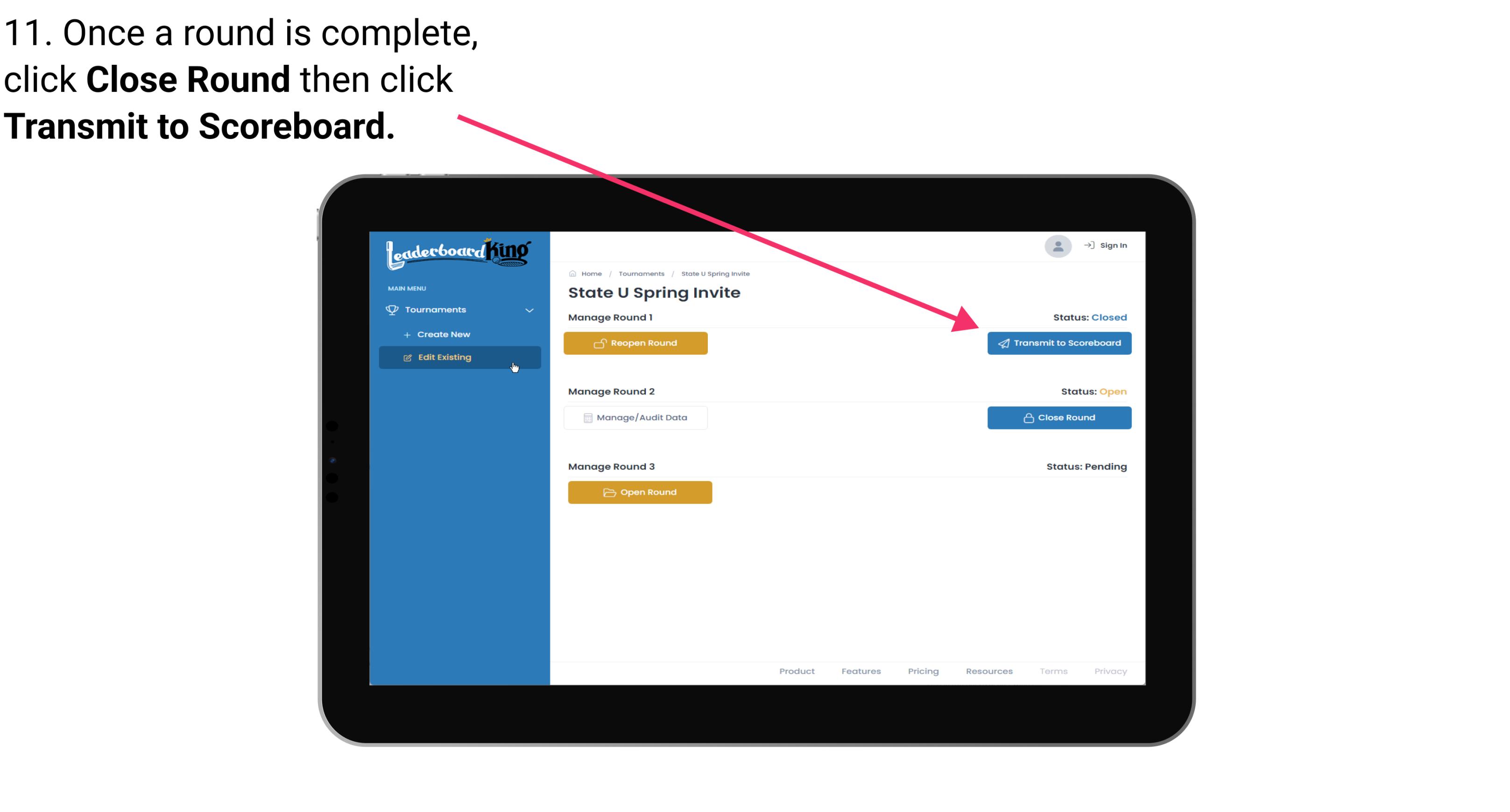Viewport: 1510px width, 812px height.
Task: Click the Close Round button for Round 2
Action: [1060, 417]
